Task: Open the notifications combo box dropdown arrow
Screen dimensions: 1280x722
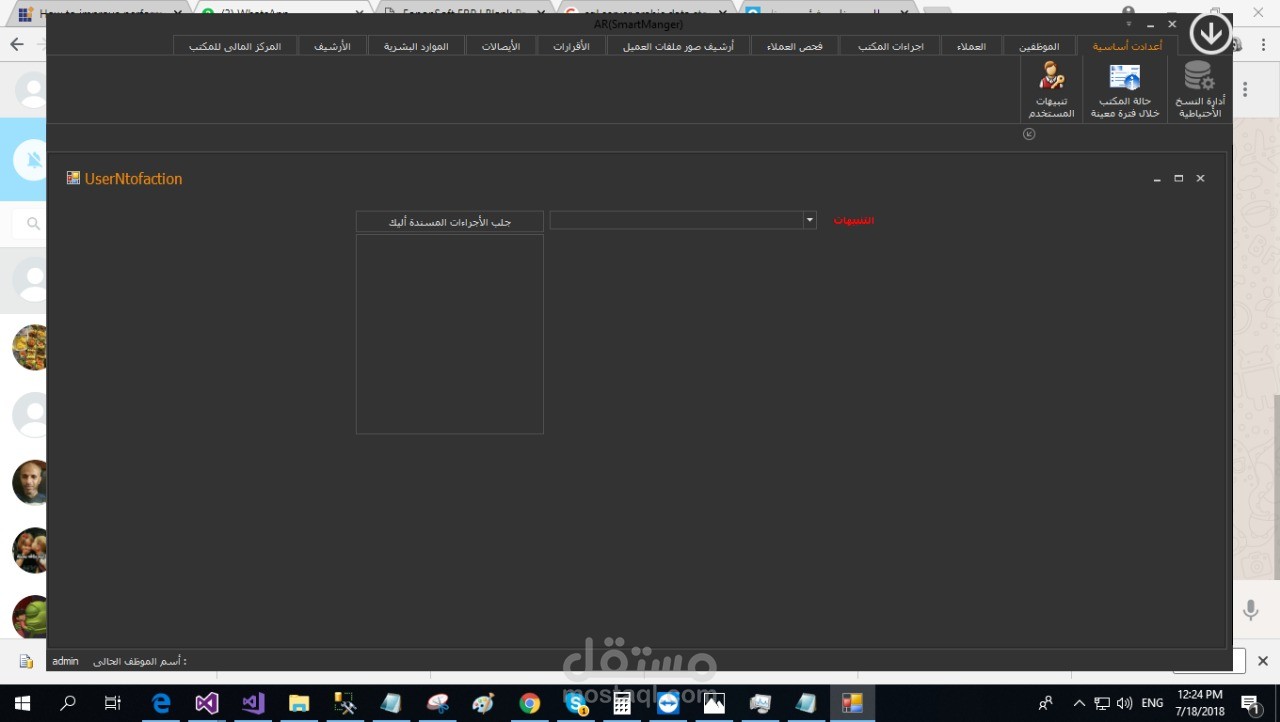Action: click(810, 220)
